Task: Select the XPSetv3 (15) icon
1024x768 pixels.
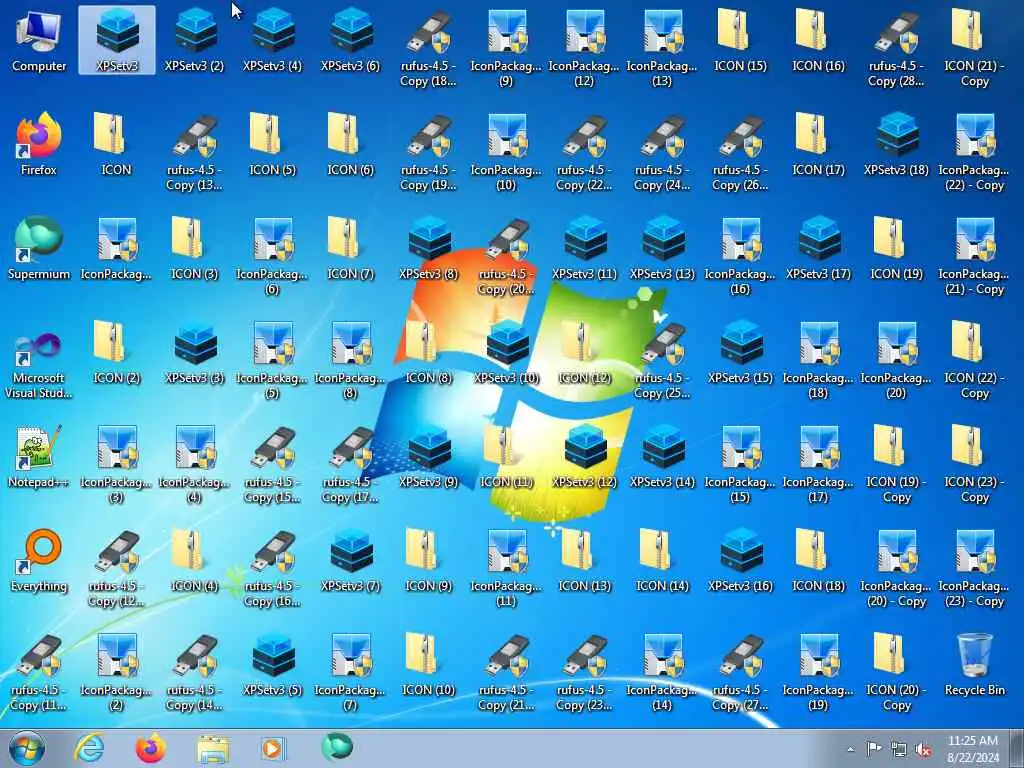Action: coord(740,352)
